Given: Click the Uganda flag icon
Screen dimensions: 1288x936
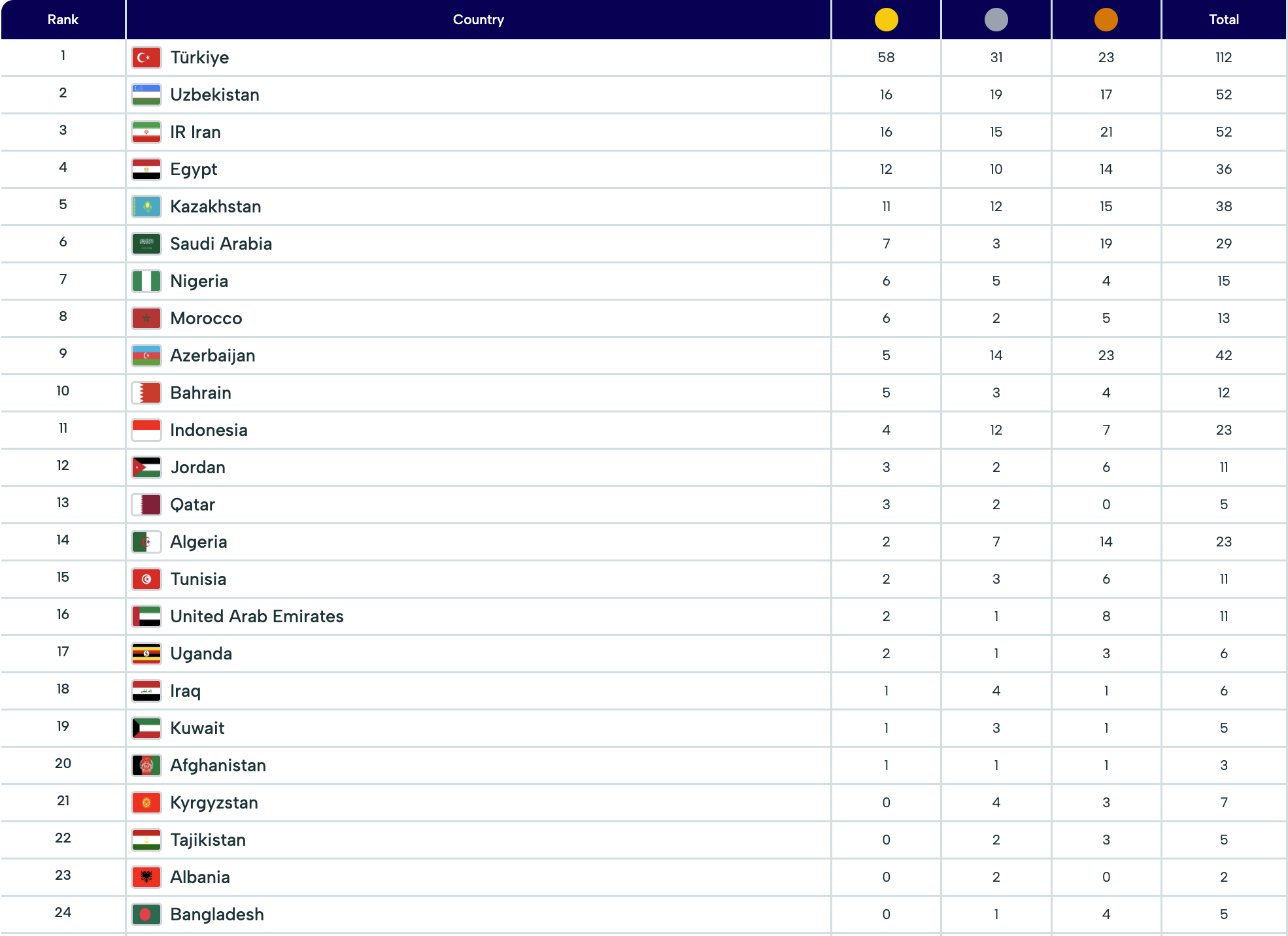Looking at the screenshot, I should 146,654.
